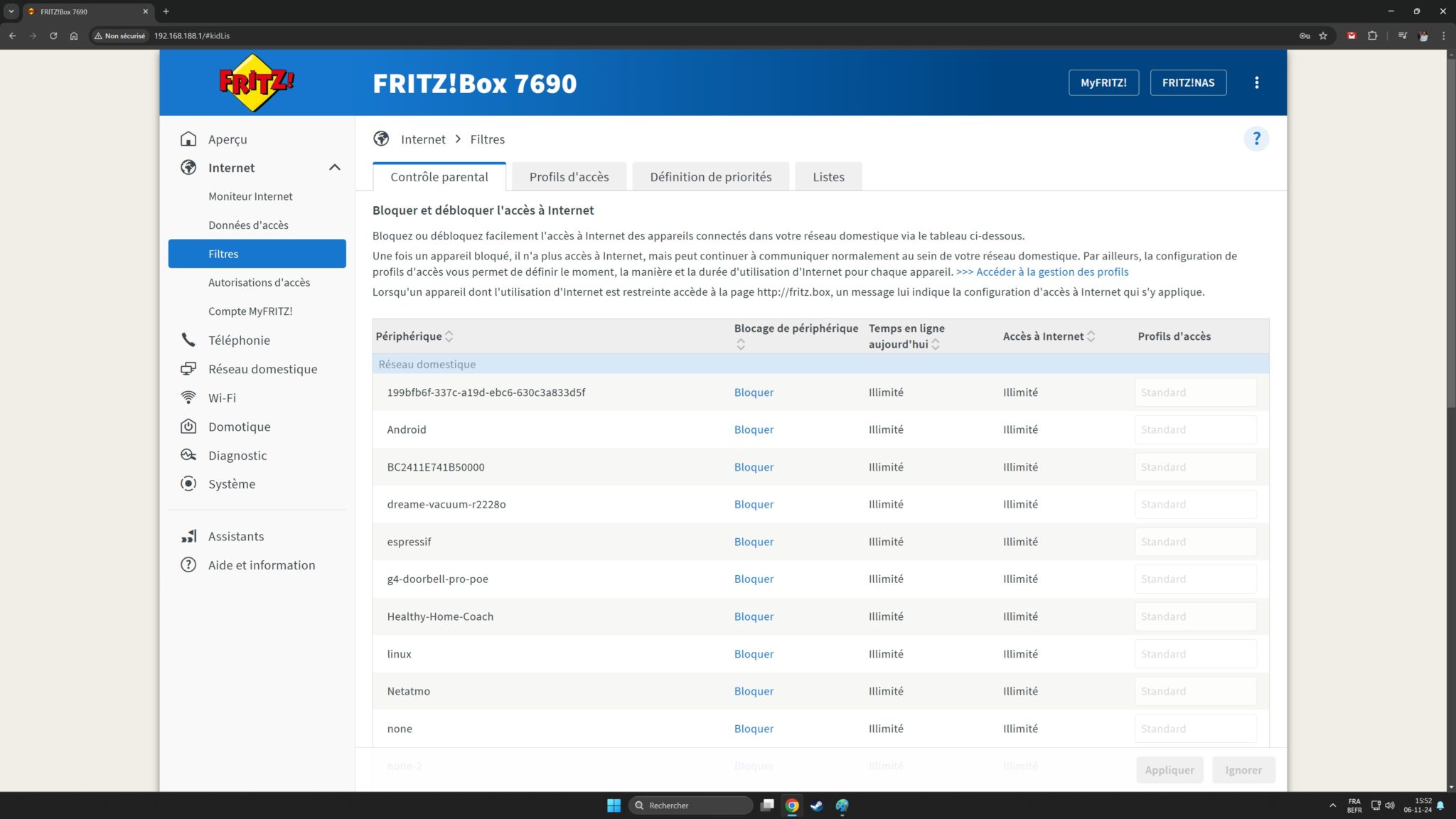Image resolution: width=1456 pixels, height=819 pixels.
Task: Open the browser extensions puzzle icon
Action: (x=1372, y=36)
